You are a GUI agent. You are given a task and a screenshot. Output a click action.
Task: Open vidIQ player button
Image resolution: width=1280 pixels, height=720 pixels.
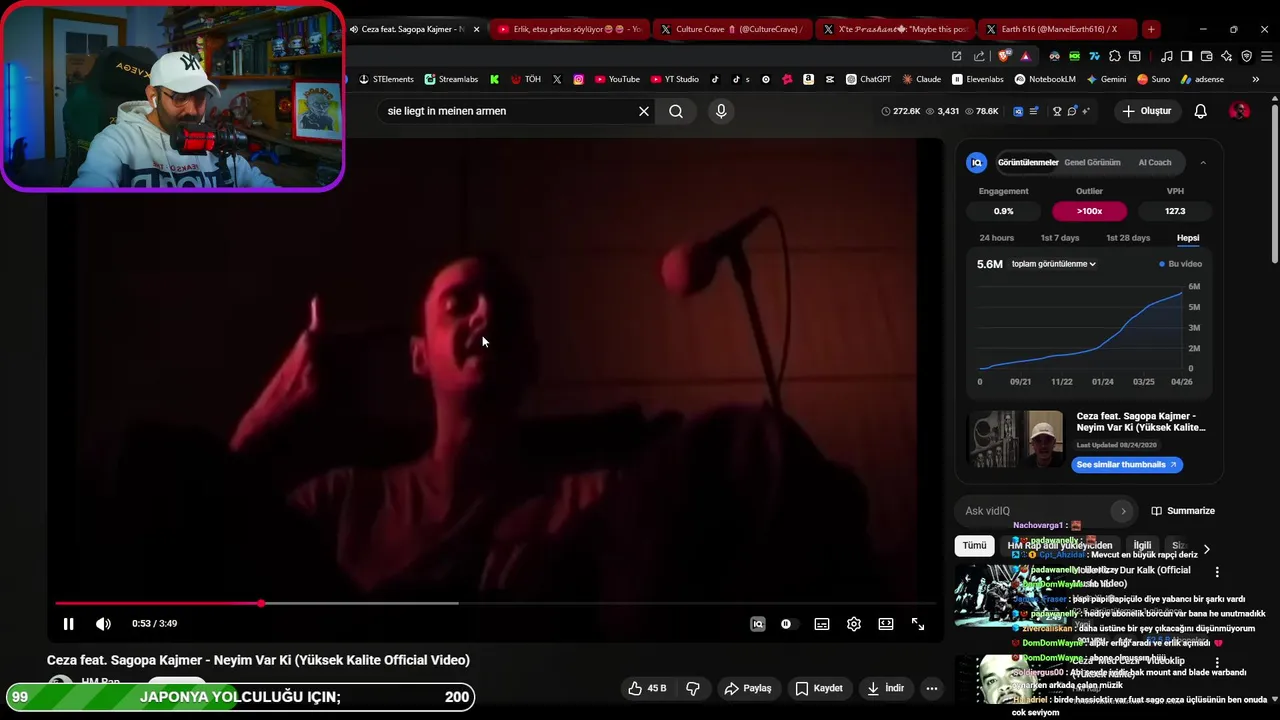click(758, 624)
